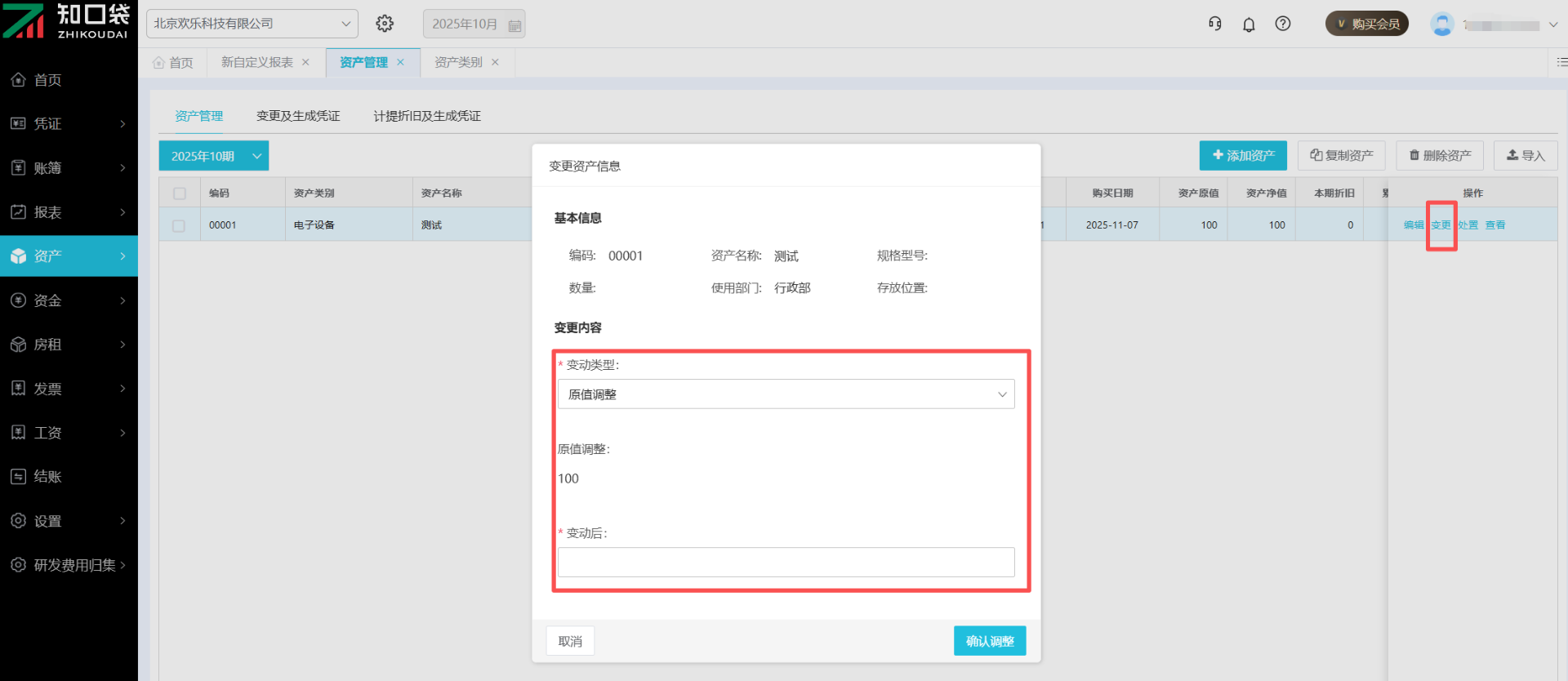Click the user avatar icon
Image resolution: width=1568 pixels, height=681 pixels.
pyautogui.click(x=1442, y=24)
